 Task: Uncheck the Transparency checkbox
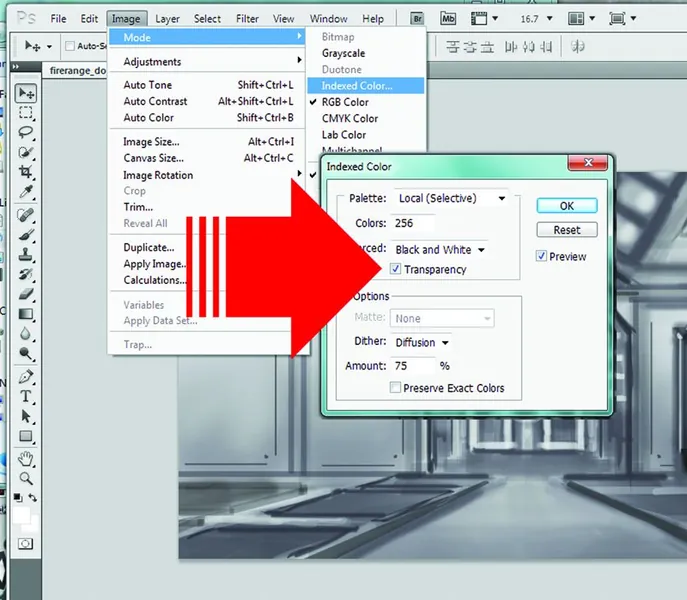coord(395,269)
